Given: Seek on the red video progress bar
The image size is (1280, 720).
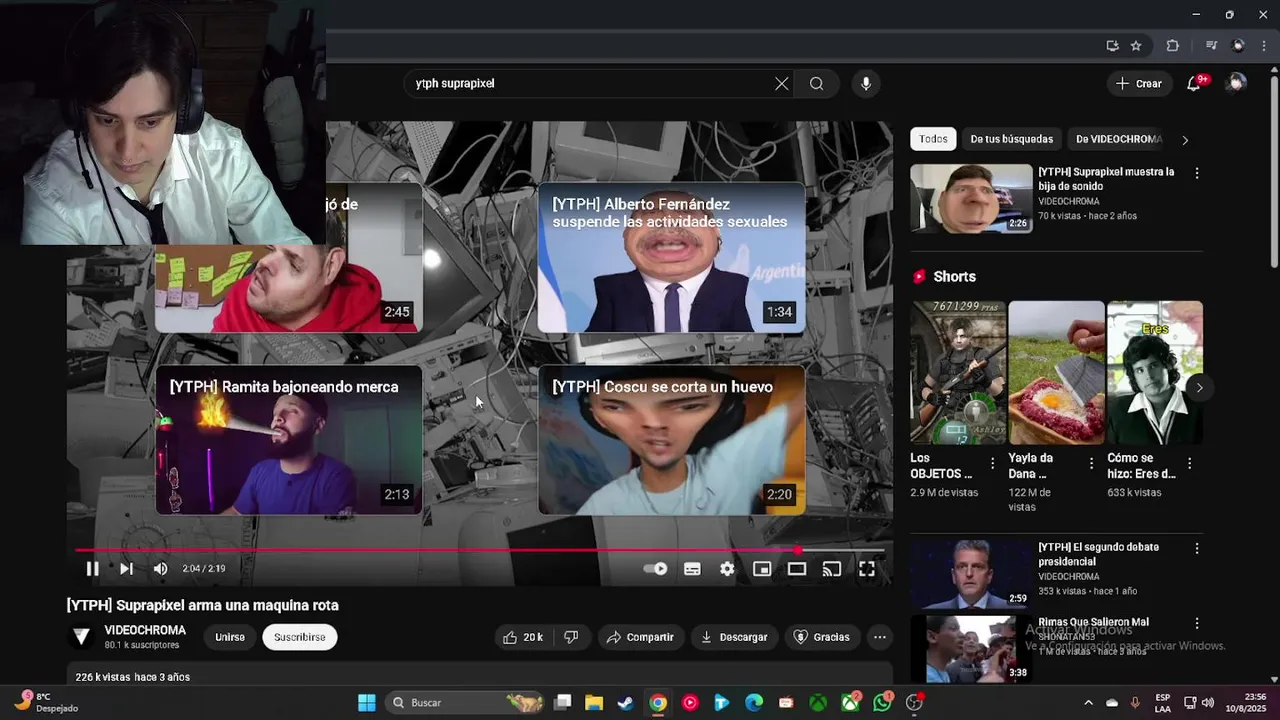Looking at the screenshot, I should click(480, 550).
